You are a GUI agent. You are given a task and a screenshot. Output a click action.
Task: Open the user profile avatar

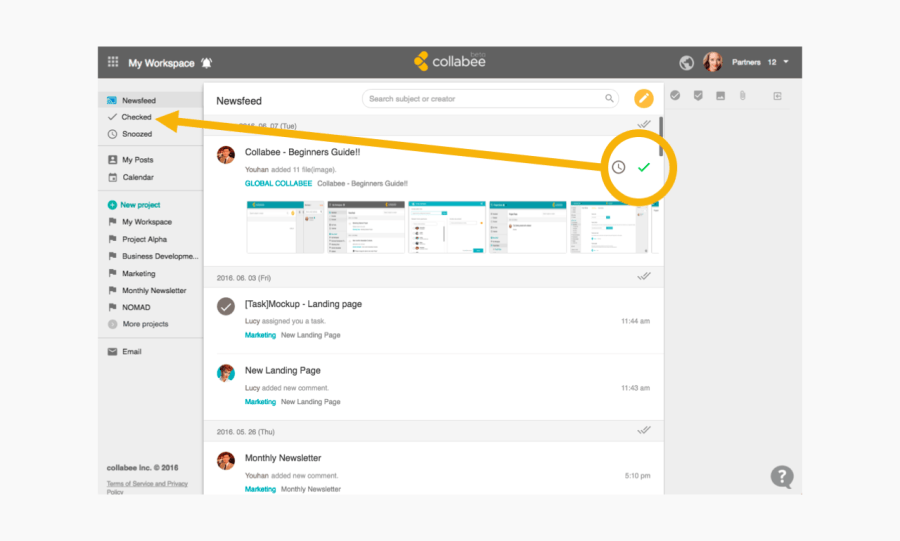[713, 62]
